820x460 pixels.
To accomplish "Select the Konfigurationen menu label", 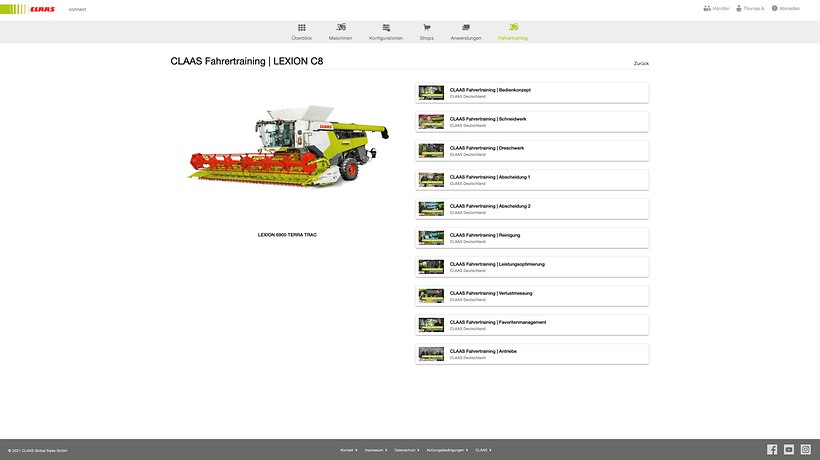I will [386, 38].
